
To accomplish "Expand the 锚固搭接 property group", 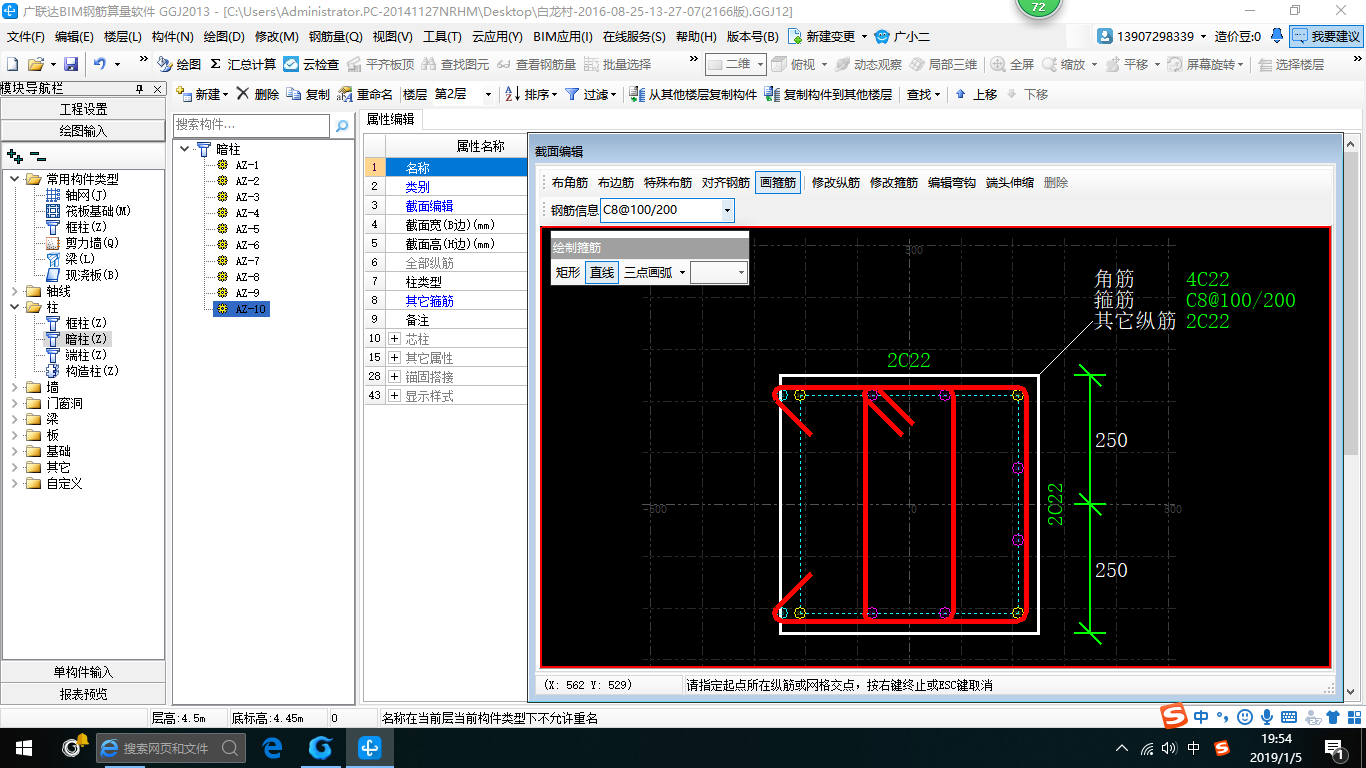I will [x=394, y=377].
